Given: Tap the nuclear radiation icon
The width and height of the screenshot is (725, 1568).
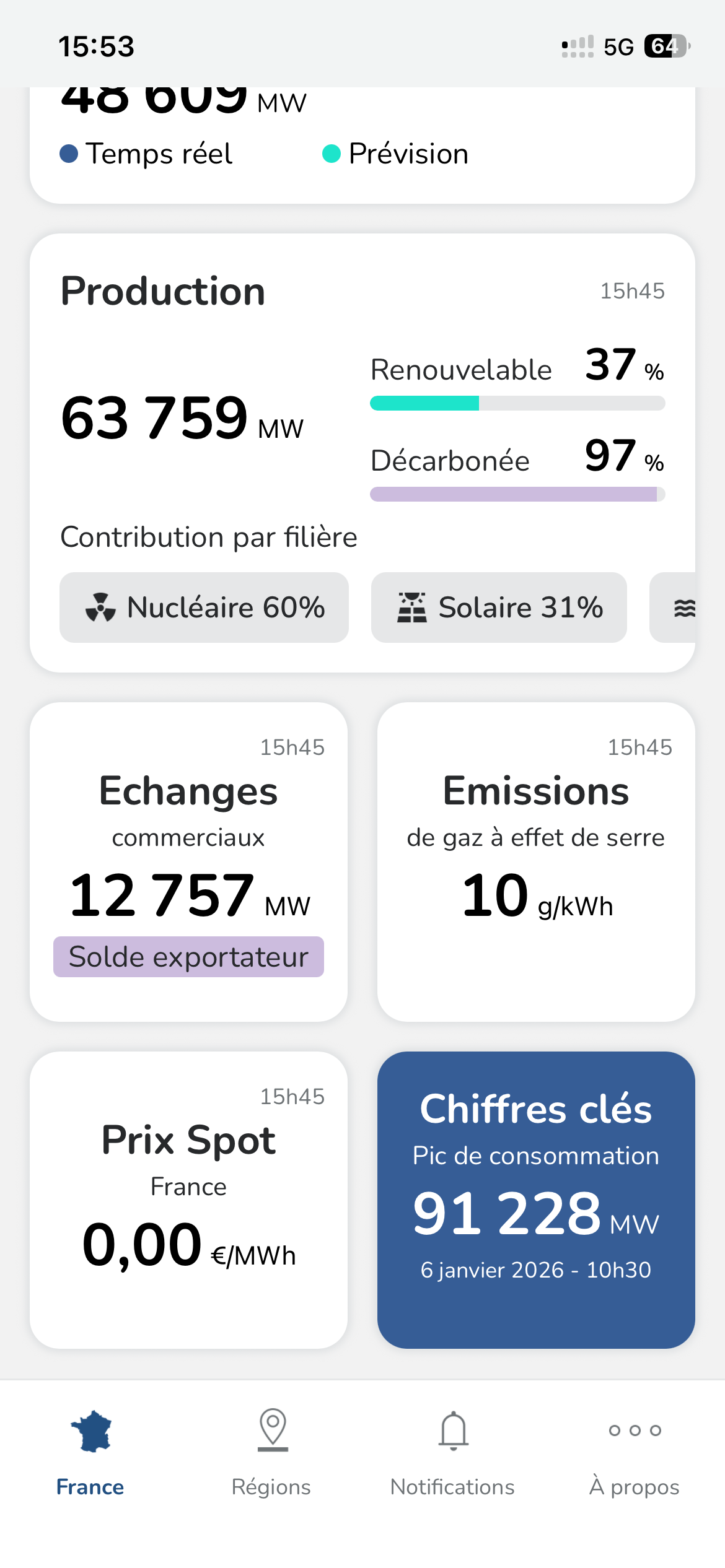Looking at the screenshot, I should pos(100,608).
